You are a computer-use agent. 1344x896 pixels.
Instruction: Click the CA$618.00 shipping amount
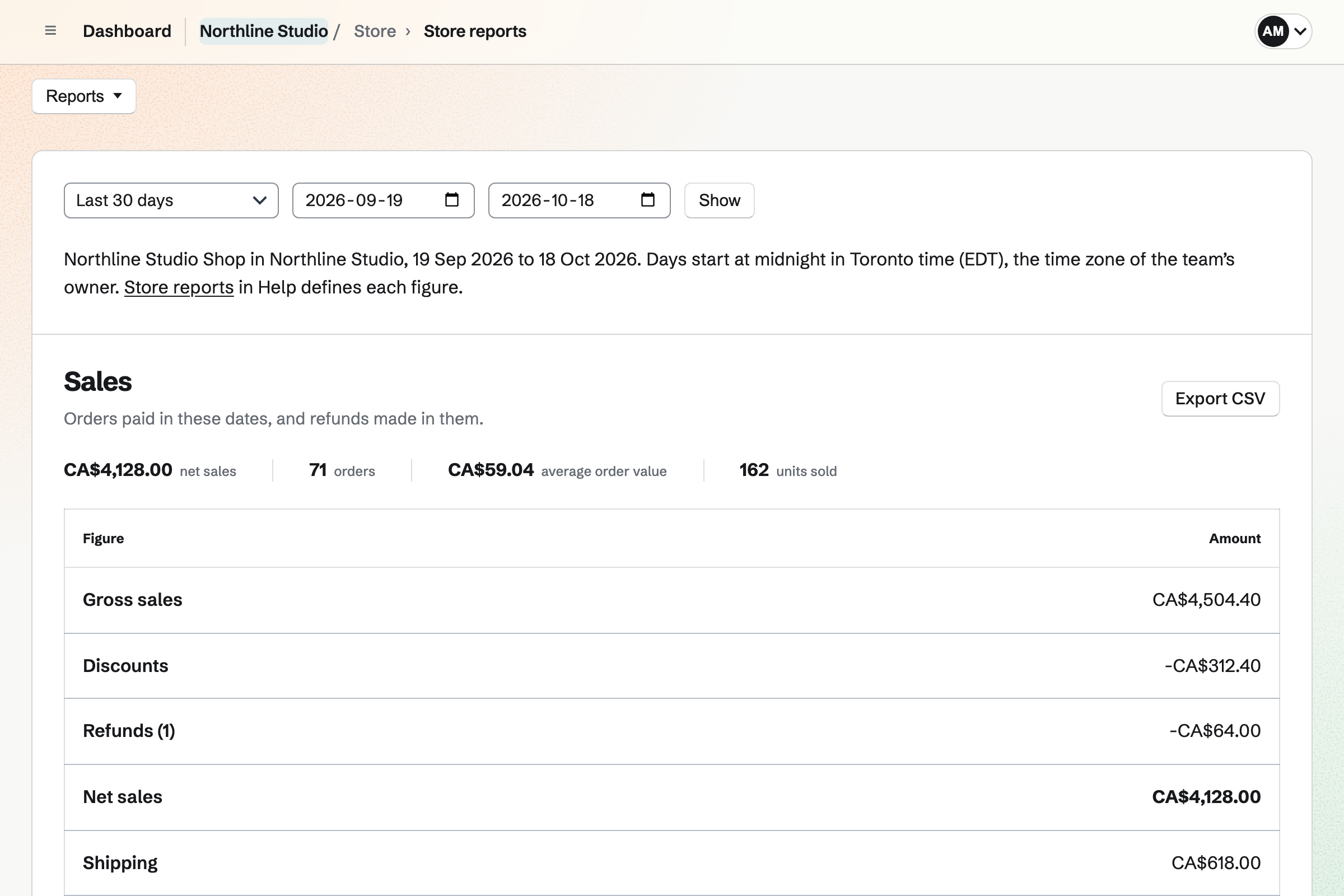(x=1216, y=862)
